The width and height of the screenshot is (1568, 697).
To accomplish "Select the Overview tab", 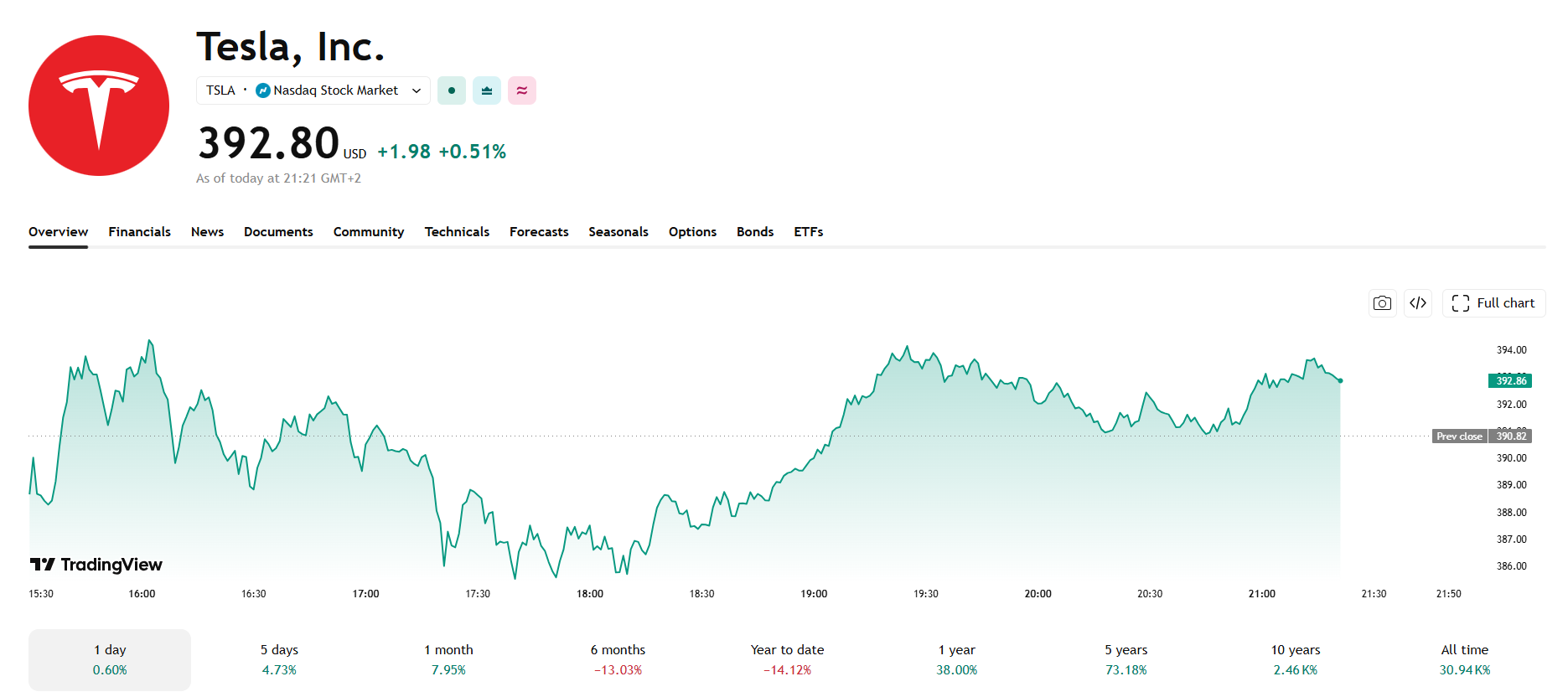I will click(x=58, y=232).
